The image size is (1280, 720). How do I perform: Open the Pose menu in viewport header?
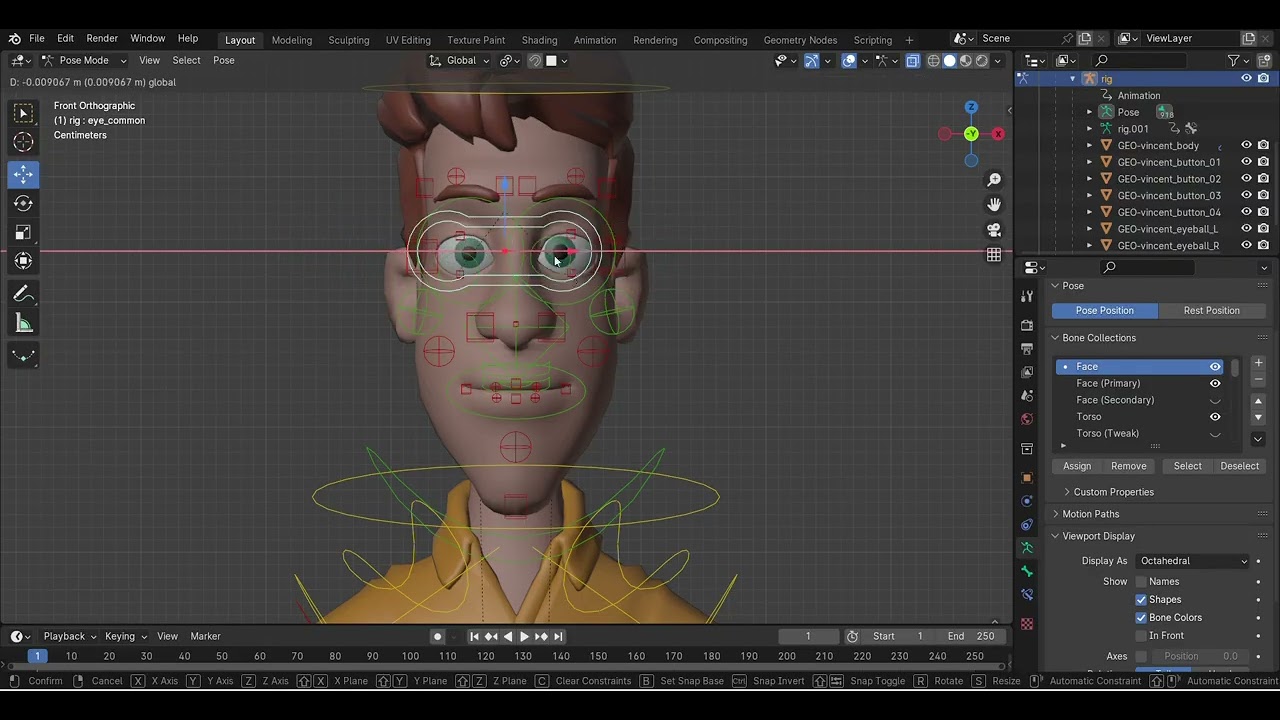click(224, 61)
